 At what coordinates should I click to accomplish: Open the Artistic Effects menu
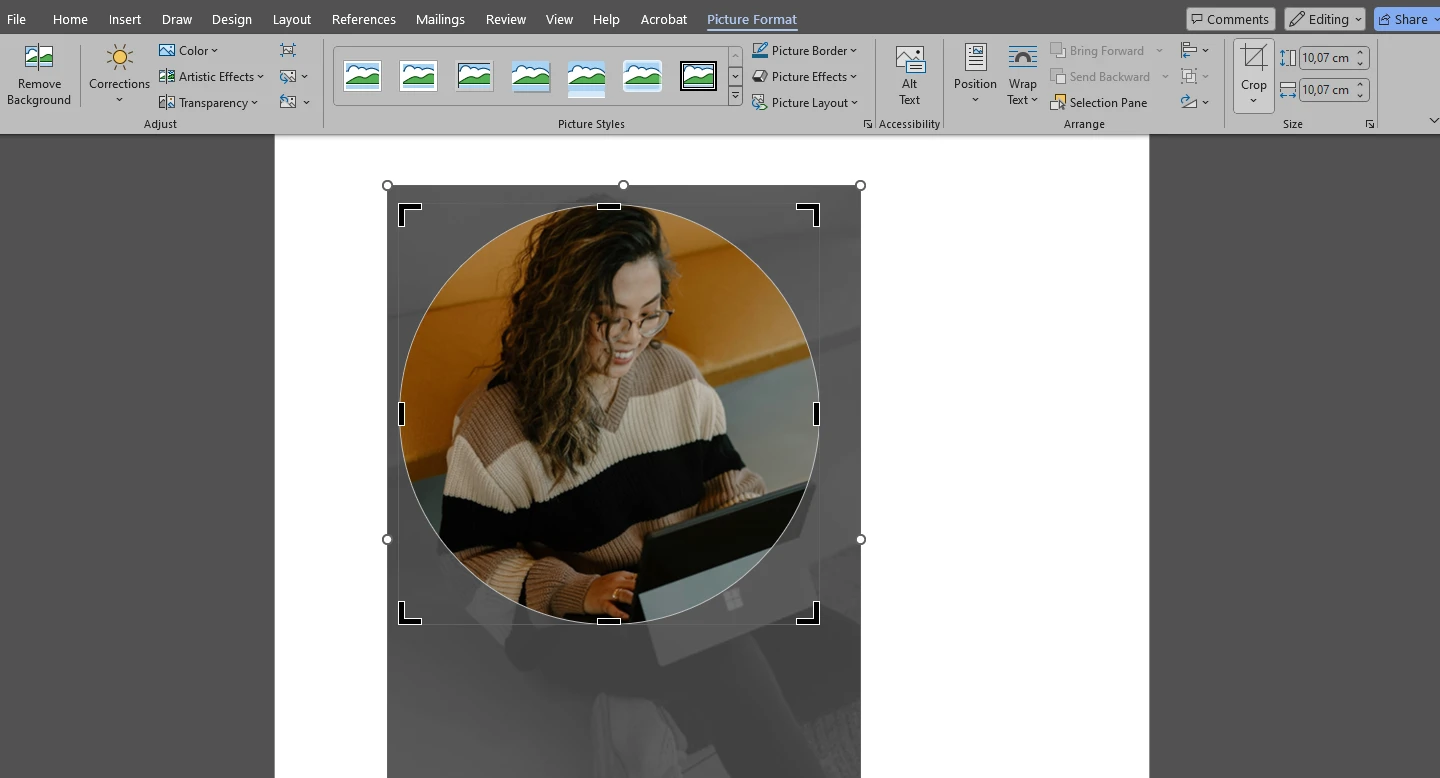tap(211, 76)
